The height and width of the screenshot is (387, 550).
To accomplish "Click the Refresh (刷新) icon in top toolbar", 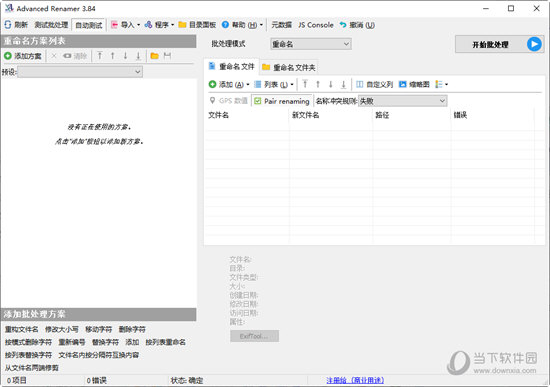I will [8, 25].
